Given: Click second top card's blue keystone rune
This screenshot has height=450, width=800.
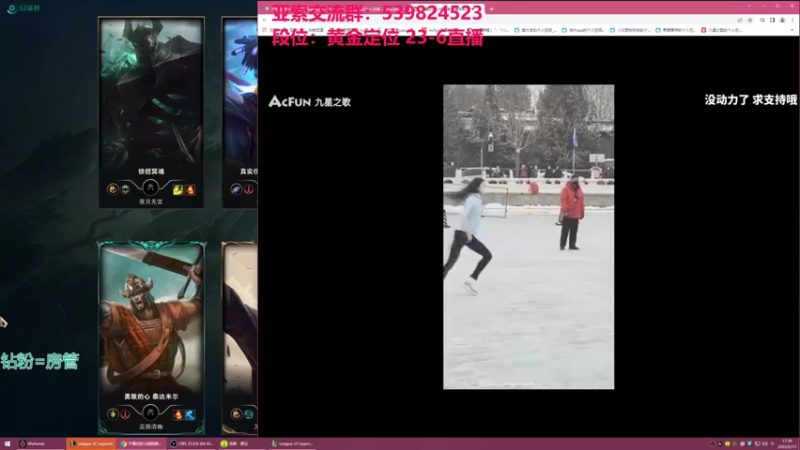Looking at the screenshot, I should tap(236, 189).
